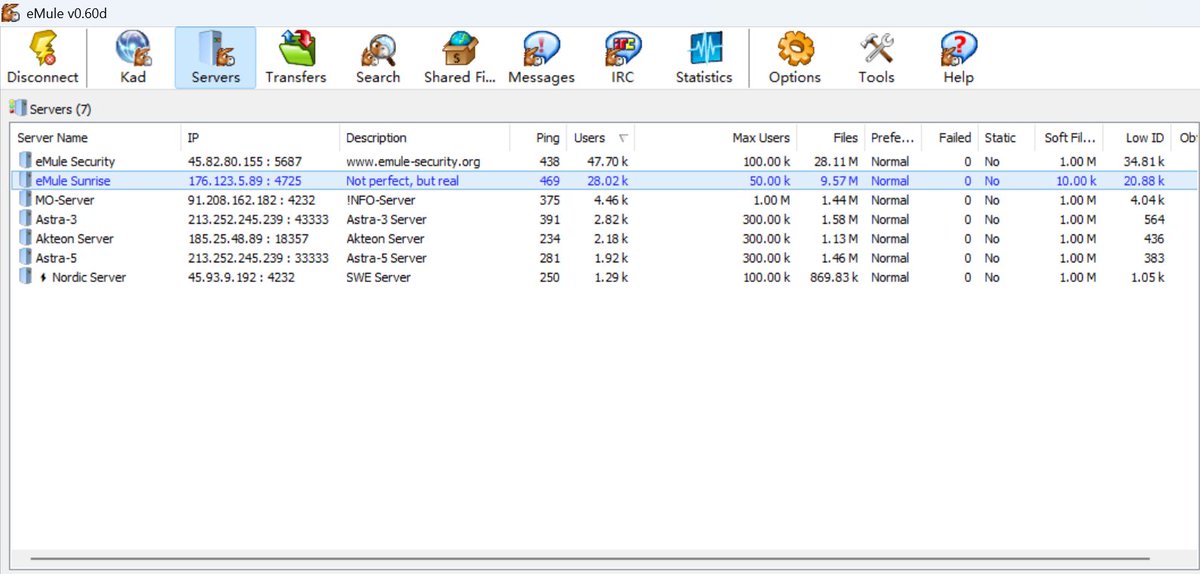Click the ping value 234
The width and height of the screenshot is (1200, 574).
click(x=548, y=239)
